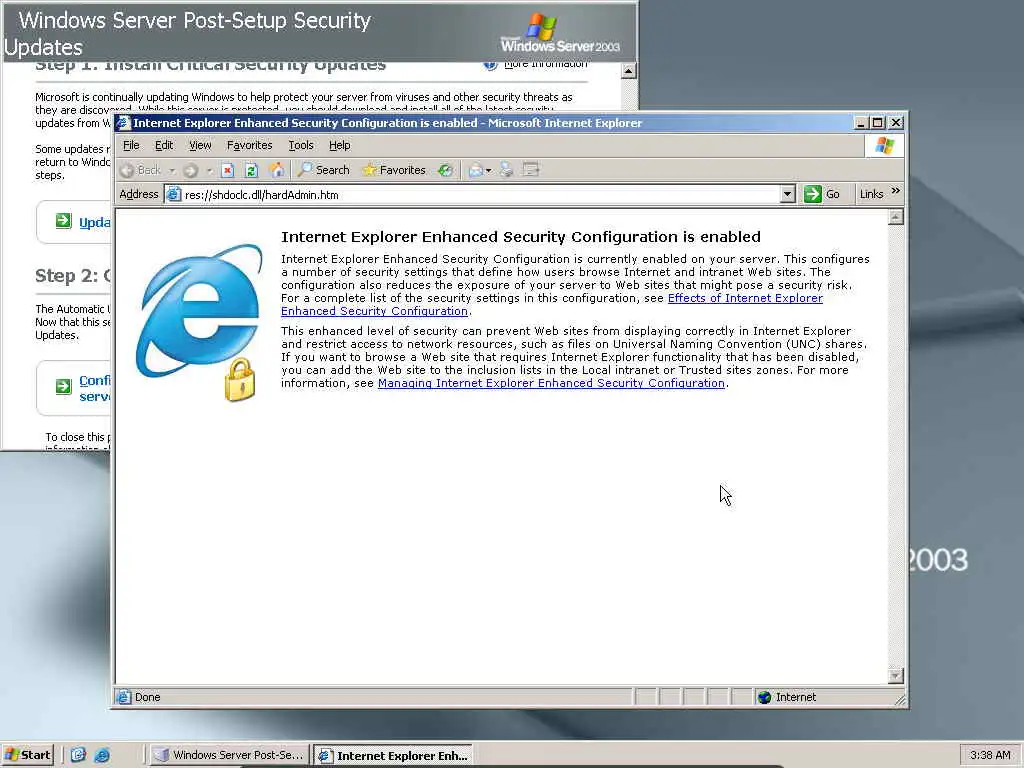Expand the Forward button history dropdown

pos(209,170)
